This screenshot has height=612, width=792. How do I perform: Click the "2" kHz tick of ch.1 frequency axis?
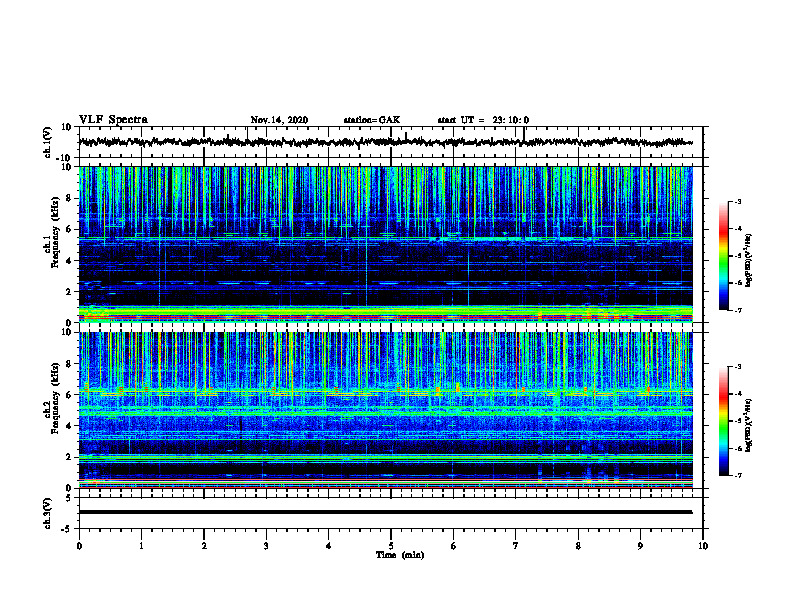[x=69, y=292]
